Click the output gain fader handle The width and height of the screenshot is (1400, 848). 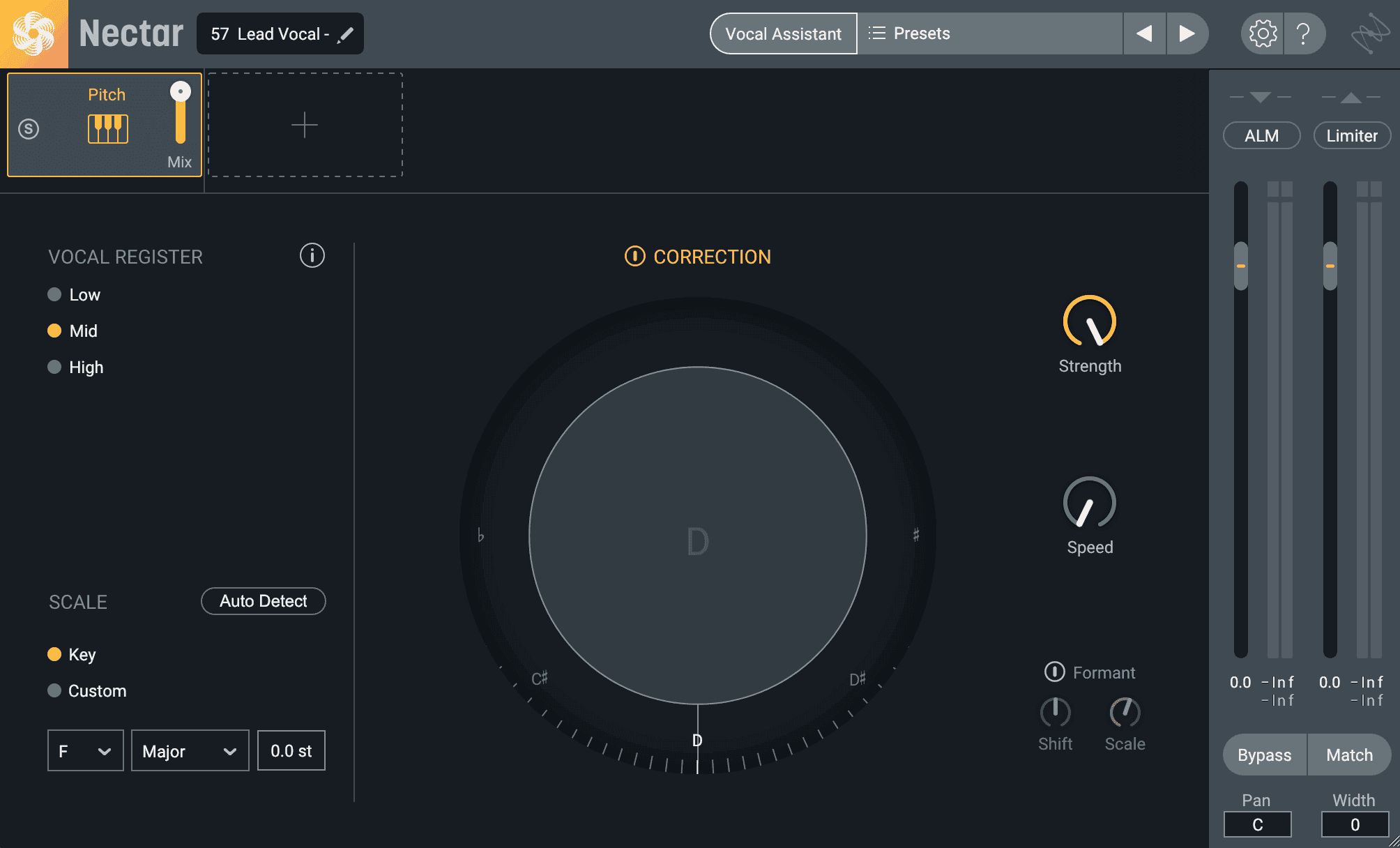(1330, 266)
